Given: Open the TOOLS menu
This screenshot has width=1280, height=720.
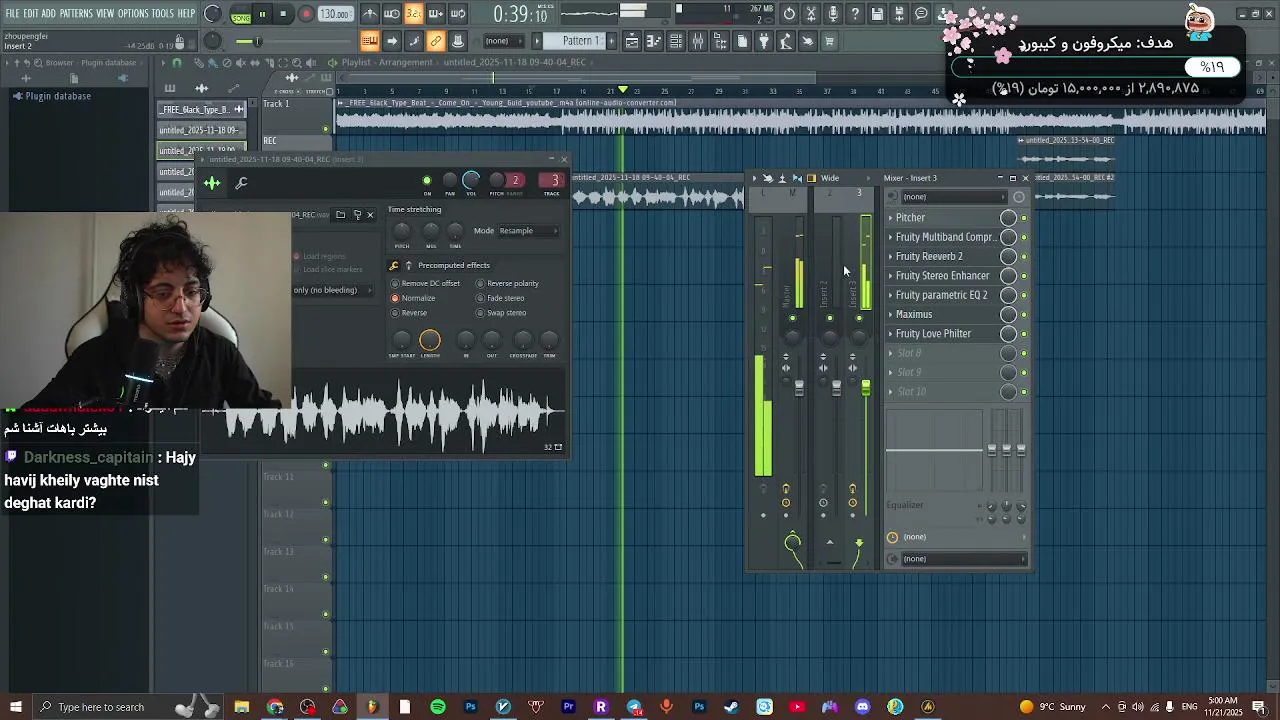Looking at the screenshot, I should 162,14.
